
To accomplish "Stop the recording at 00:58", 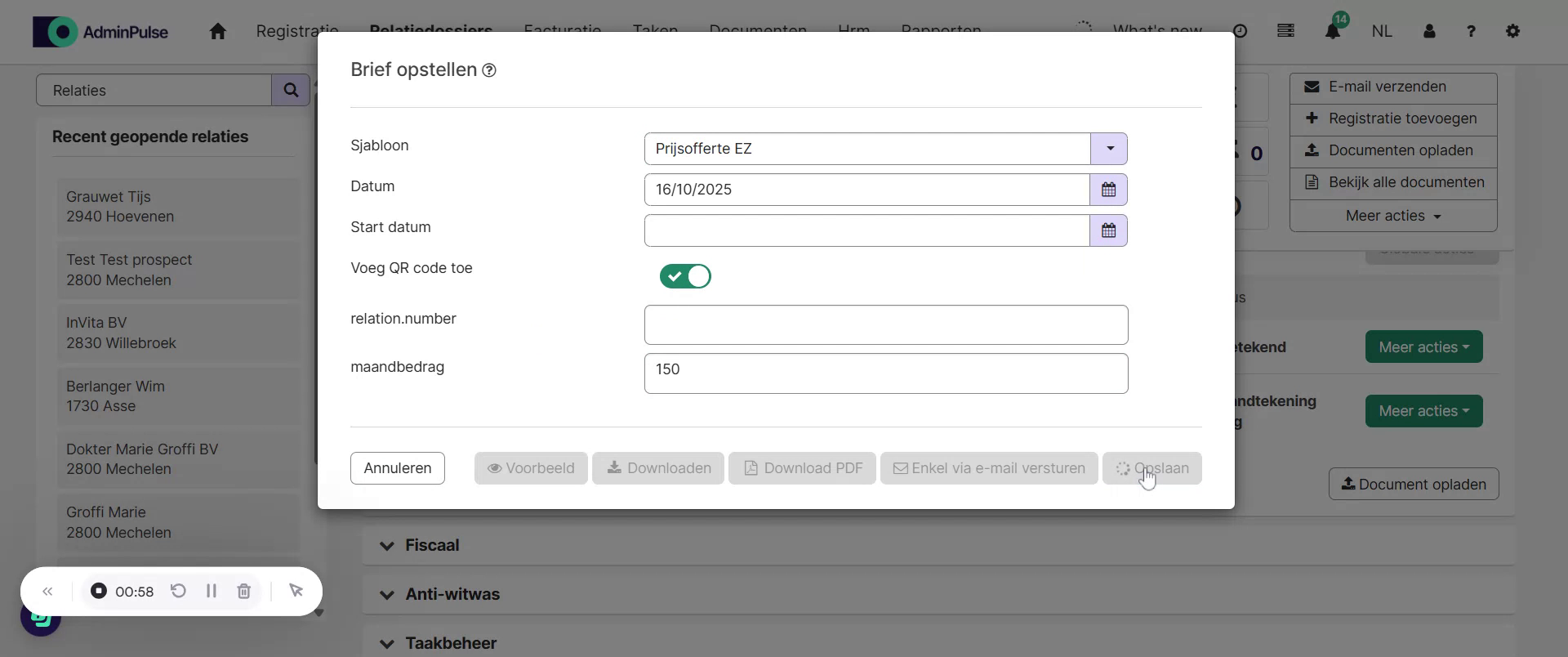I will (x=99, y=591).
